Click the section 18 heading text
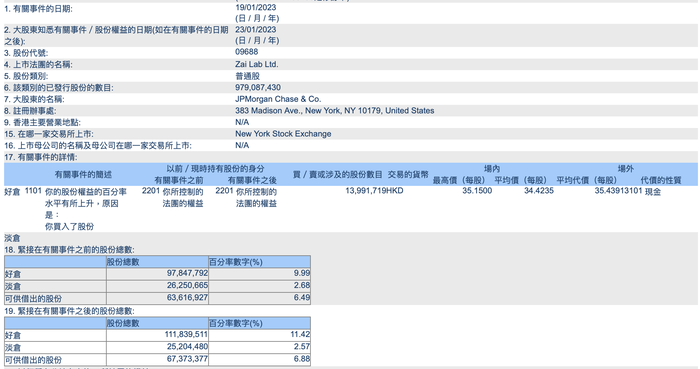 pos(69,250)
